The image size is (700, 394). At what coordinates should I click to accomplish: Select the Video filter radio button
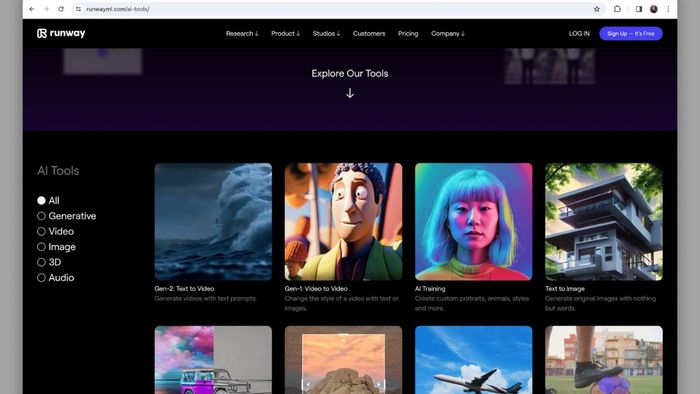[42, 232]
